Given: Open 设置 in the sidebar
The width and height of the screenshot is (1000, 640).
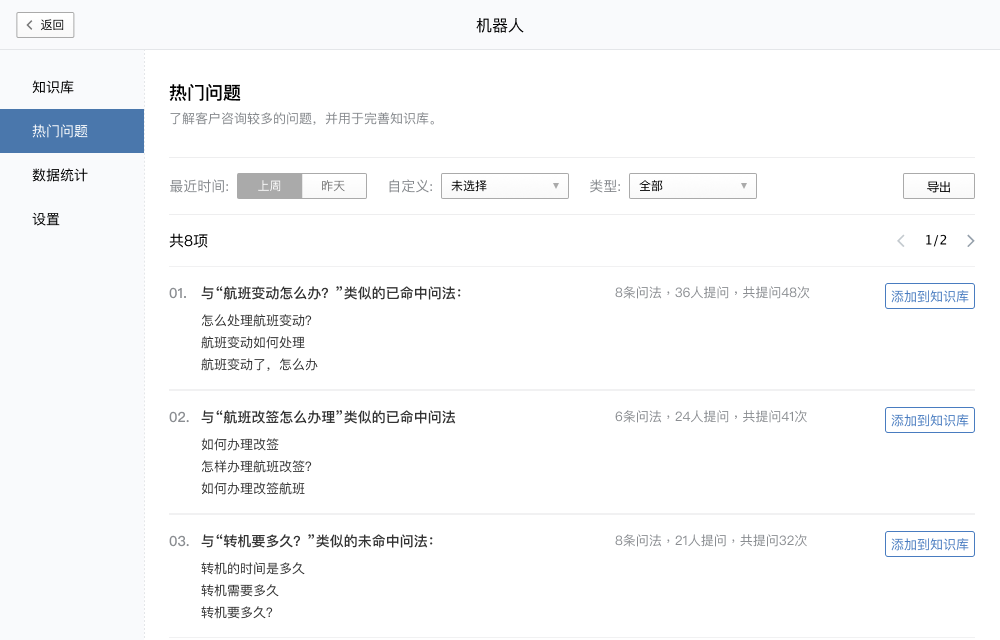Looking at the screenshot, I should click(46, 219).
